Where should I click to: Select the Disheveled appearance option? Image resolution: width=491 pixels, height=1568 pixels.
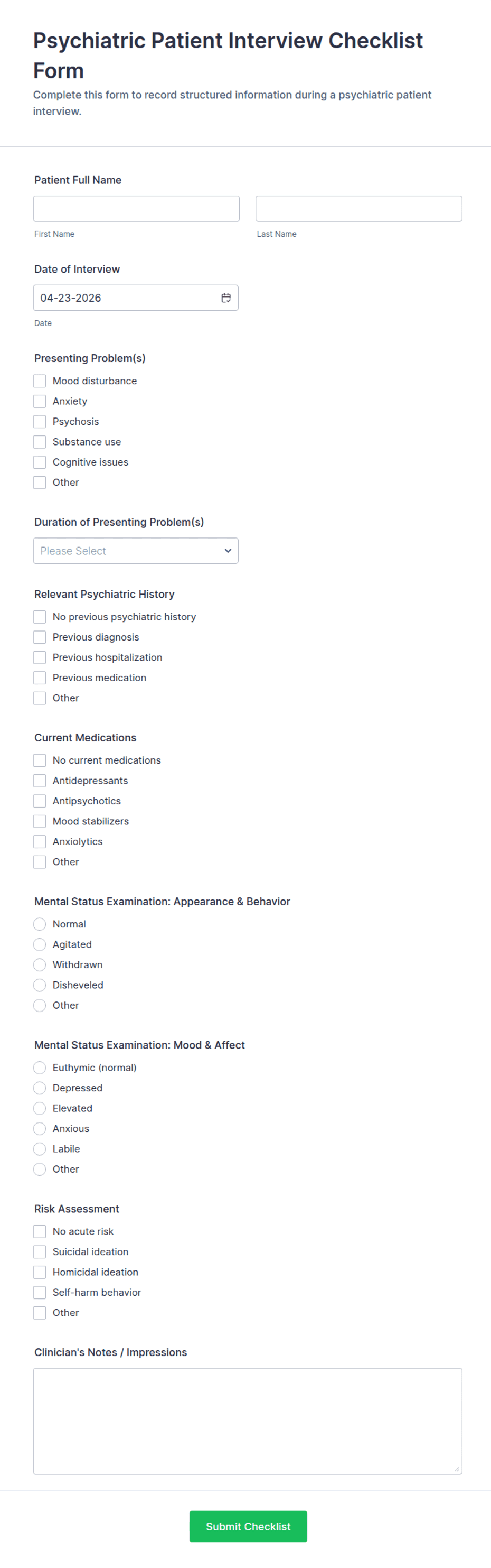click(39, 985)
